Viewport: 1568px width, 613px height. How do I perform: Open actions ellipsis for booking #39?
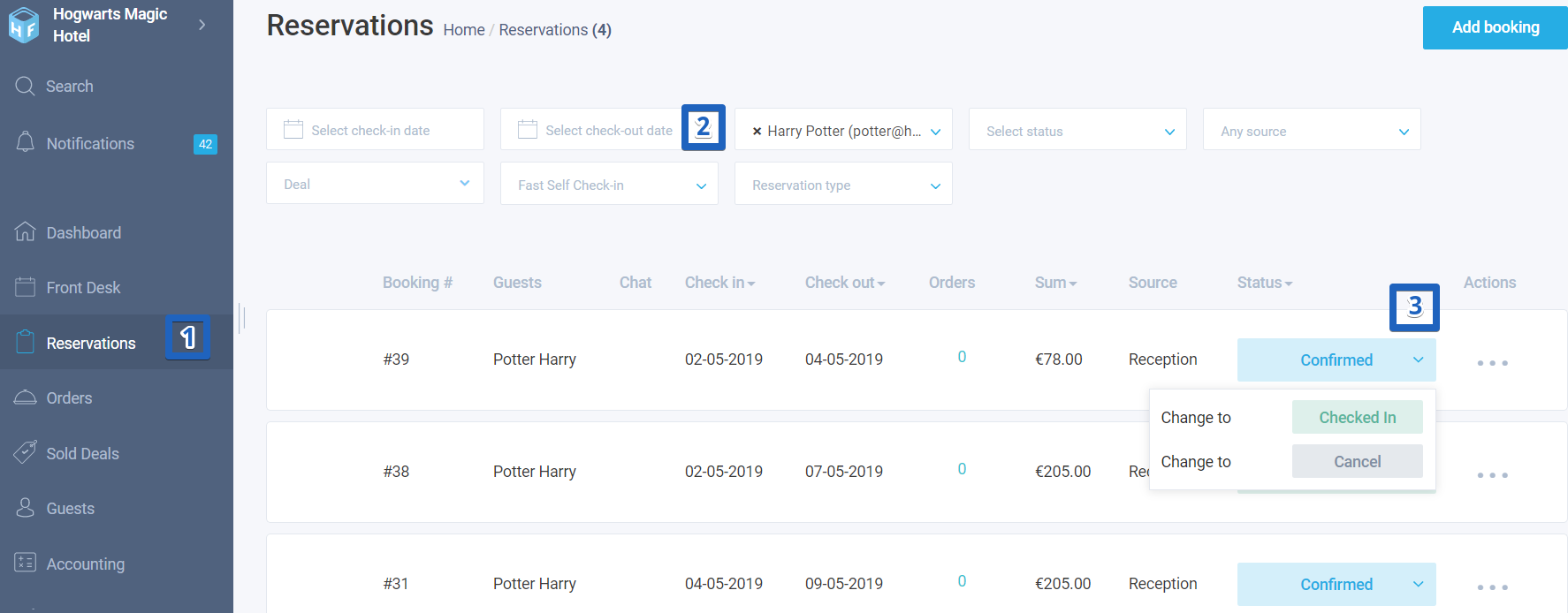click(x=1492, y=363)
